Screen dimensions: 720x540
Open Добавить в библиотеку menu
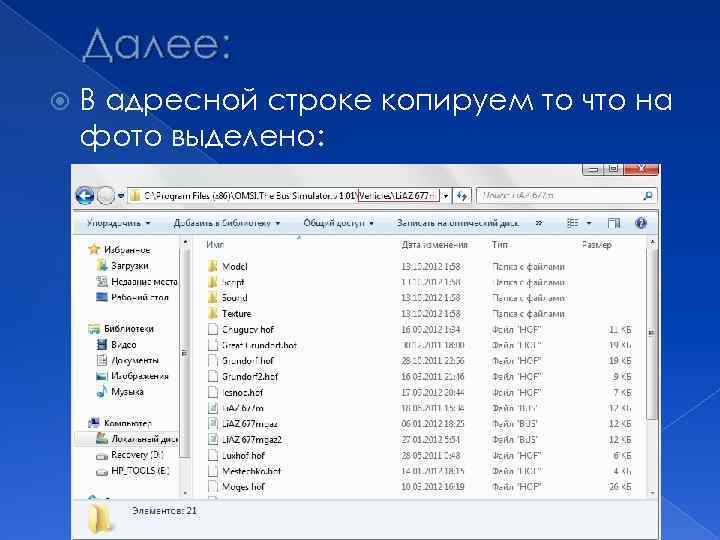coord(227,223)
